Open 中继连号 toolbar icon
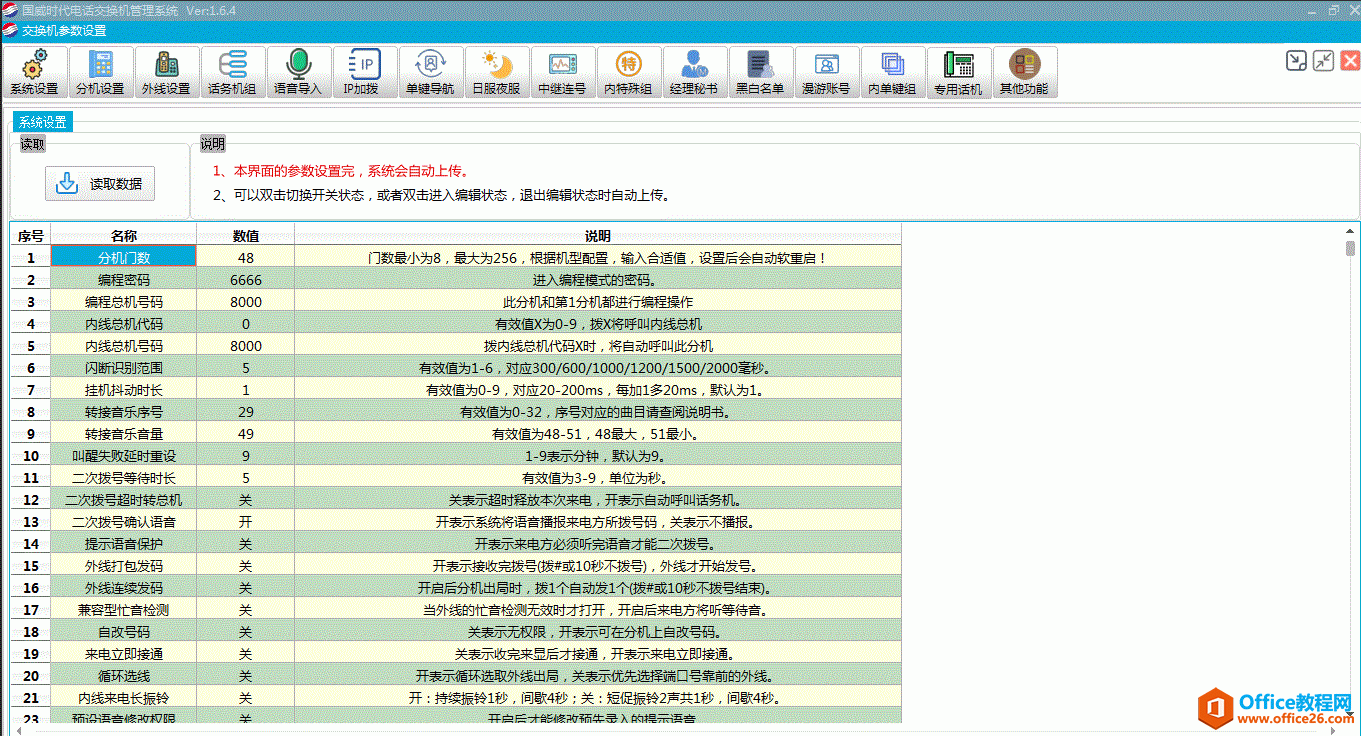This screenshot has height=736, width=1361. [562, 73]
